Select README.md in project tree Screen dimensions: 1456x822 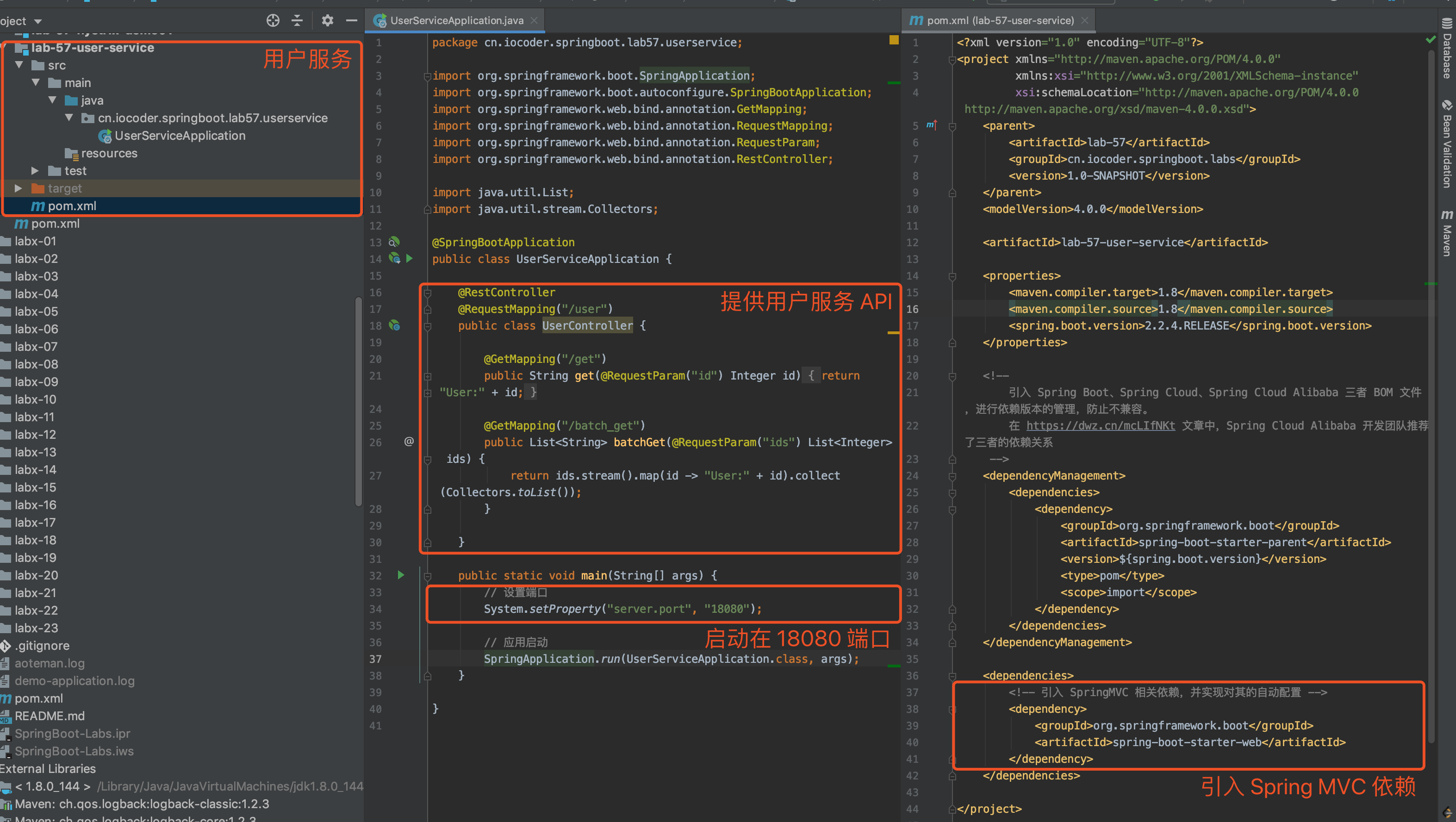click(49, 716)
